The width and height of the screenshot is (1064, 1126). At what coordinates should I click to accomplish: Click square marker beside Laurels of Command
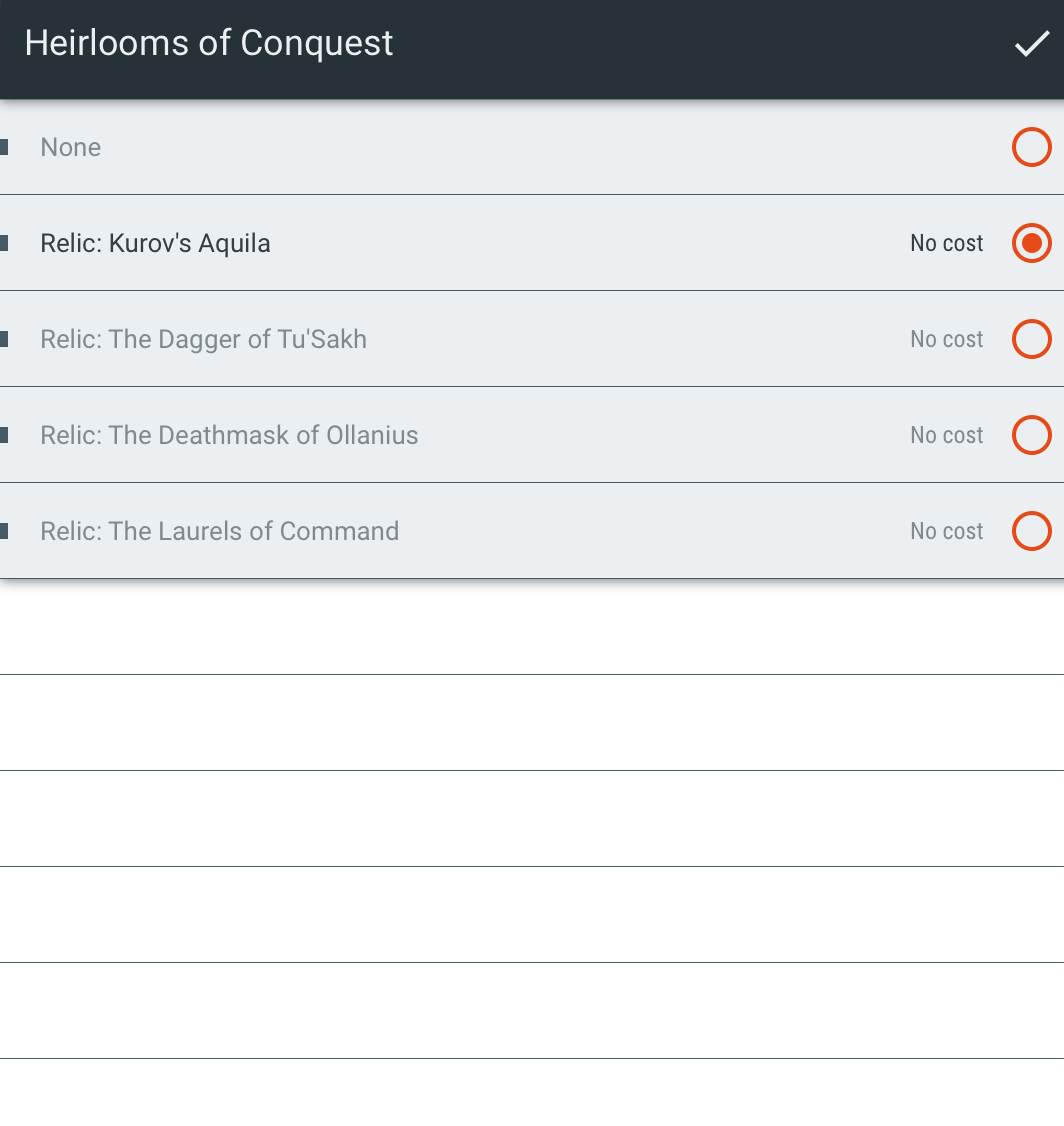click(4, 531)
